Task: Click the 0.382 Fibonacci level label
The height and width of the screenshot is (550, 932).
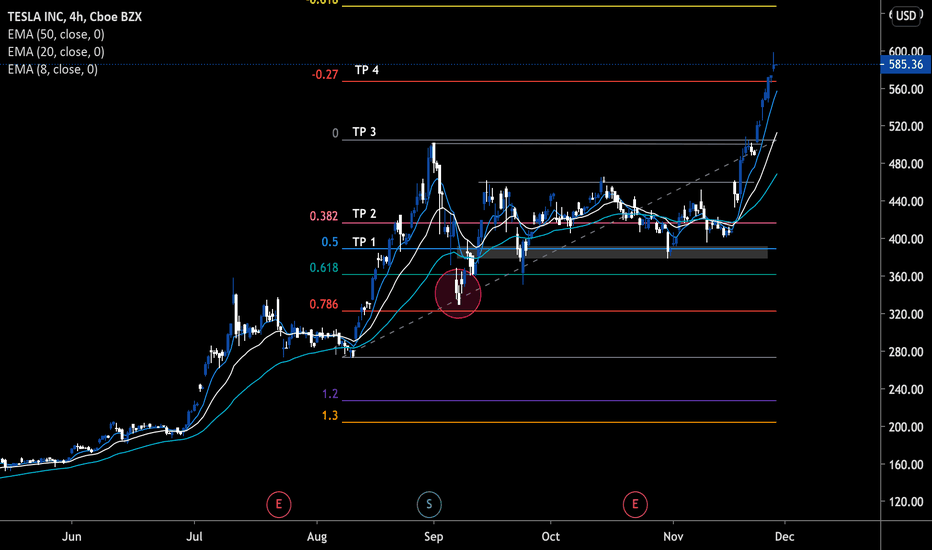Action: point(324,216)
